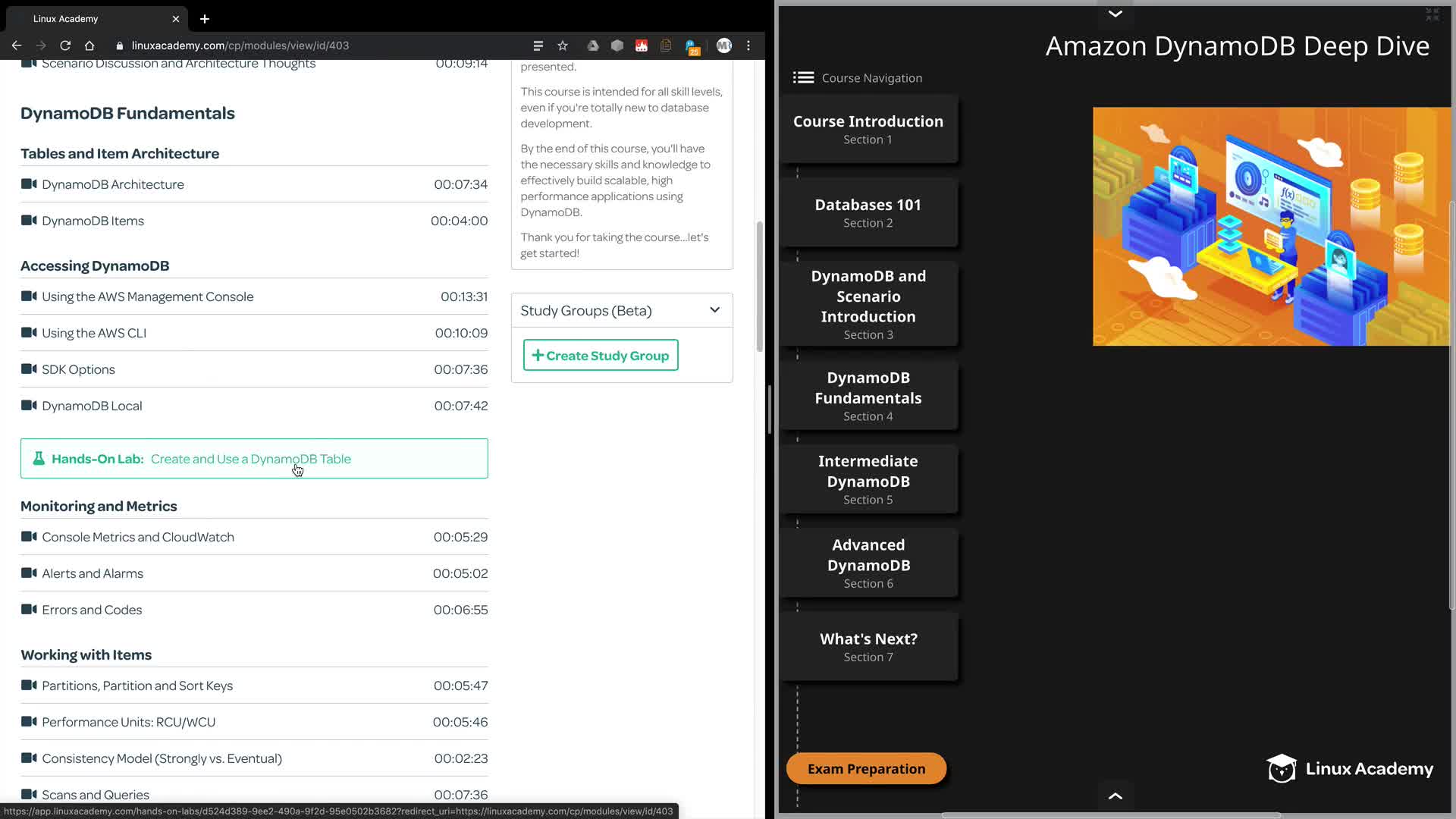Click the page's vertical scrollbar thumb
This screenshot has height=819, width=1456.
pyautogui.click(x=759, y=287)
